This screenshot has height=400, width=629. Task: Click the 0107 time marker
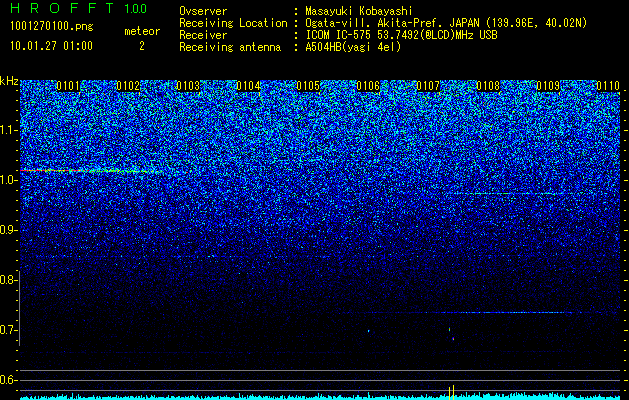428,86
